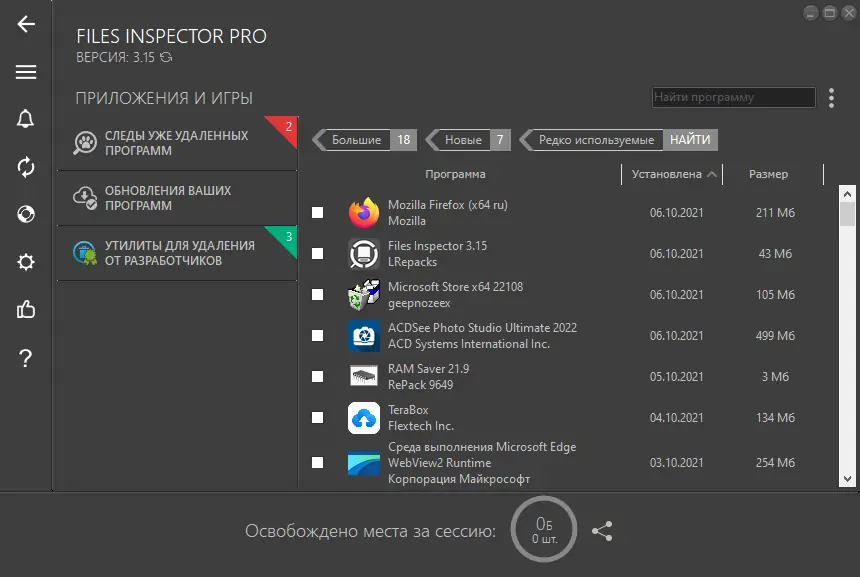Click the Найти программу search field
Viewport: 860px width, 577px height.
coord(733,98)
